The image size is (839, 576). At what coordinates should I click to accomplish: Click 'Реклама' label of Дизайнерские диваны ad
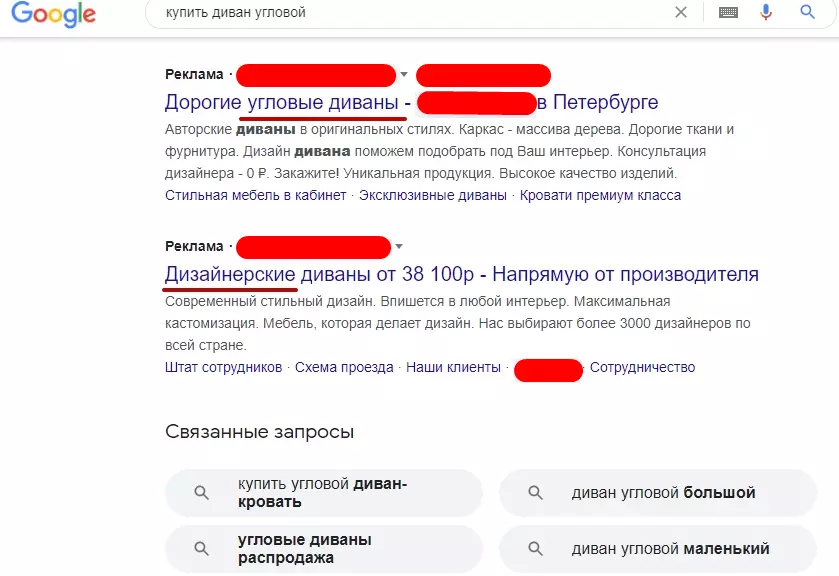pos(194,246)
